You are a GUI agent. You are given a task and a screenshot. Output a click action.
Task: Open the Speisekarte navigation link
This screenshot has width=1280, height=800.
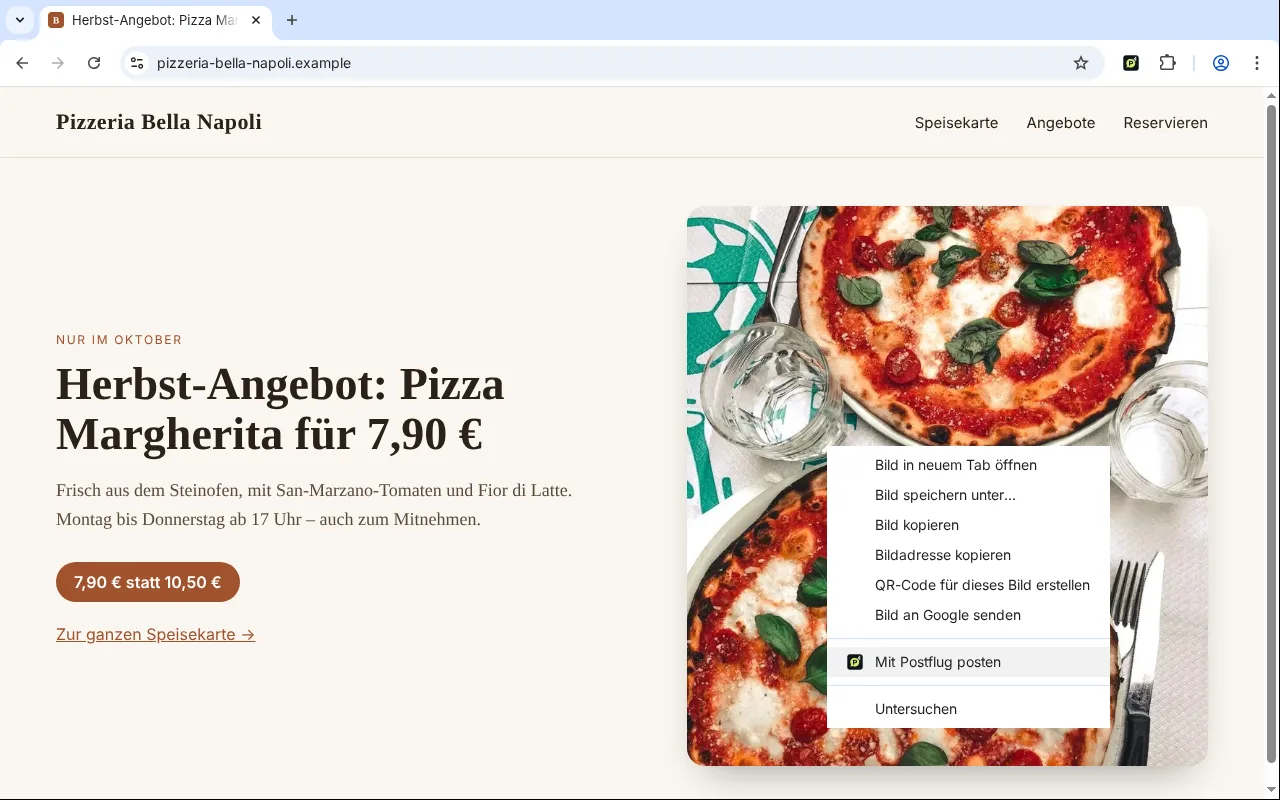point(956,123)
